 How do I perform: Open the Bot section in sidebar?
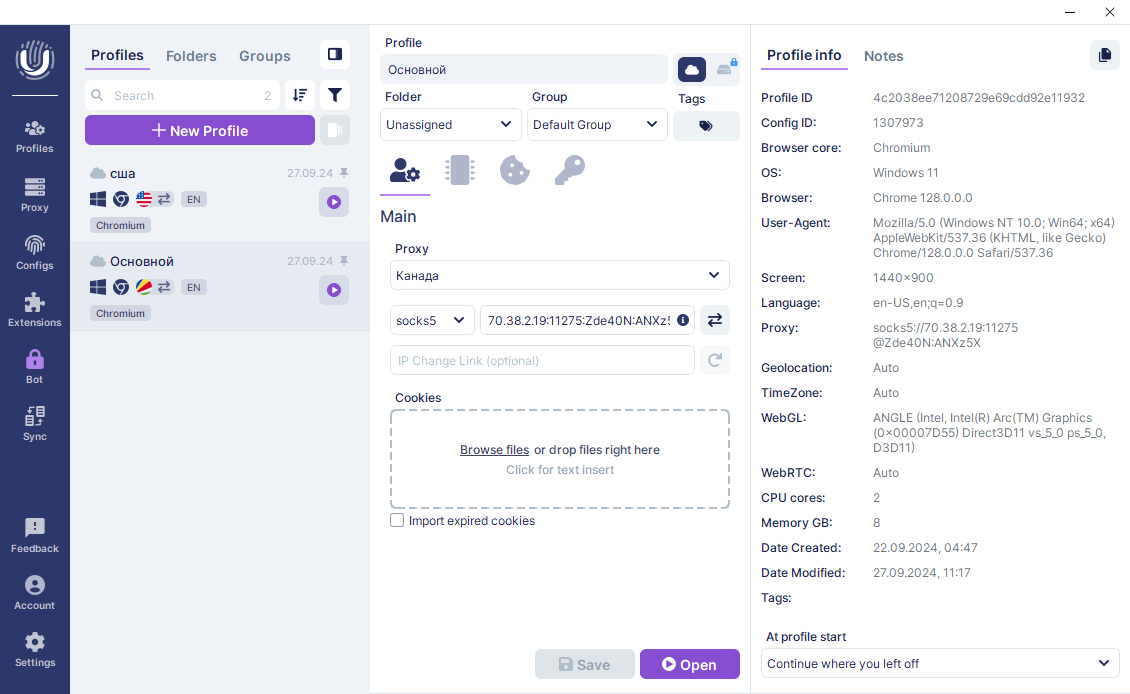pyautogui.click(x=35, y=365)
